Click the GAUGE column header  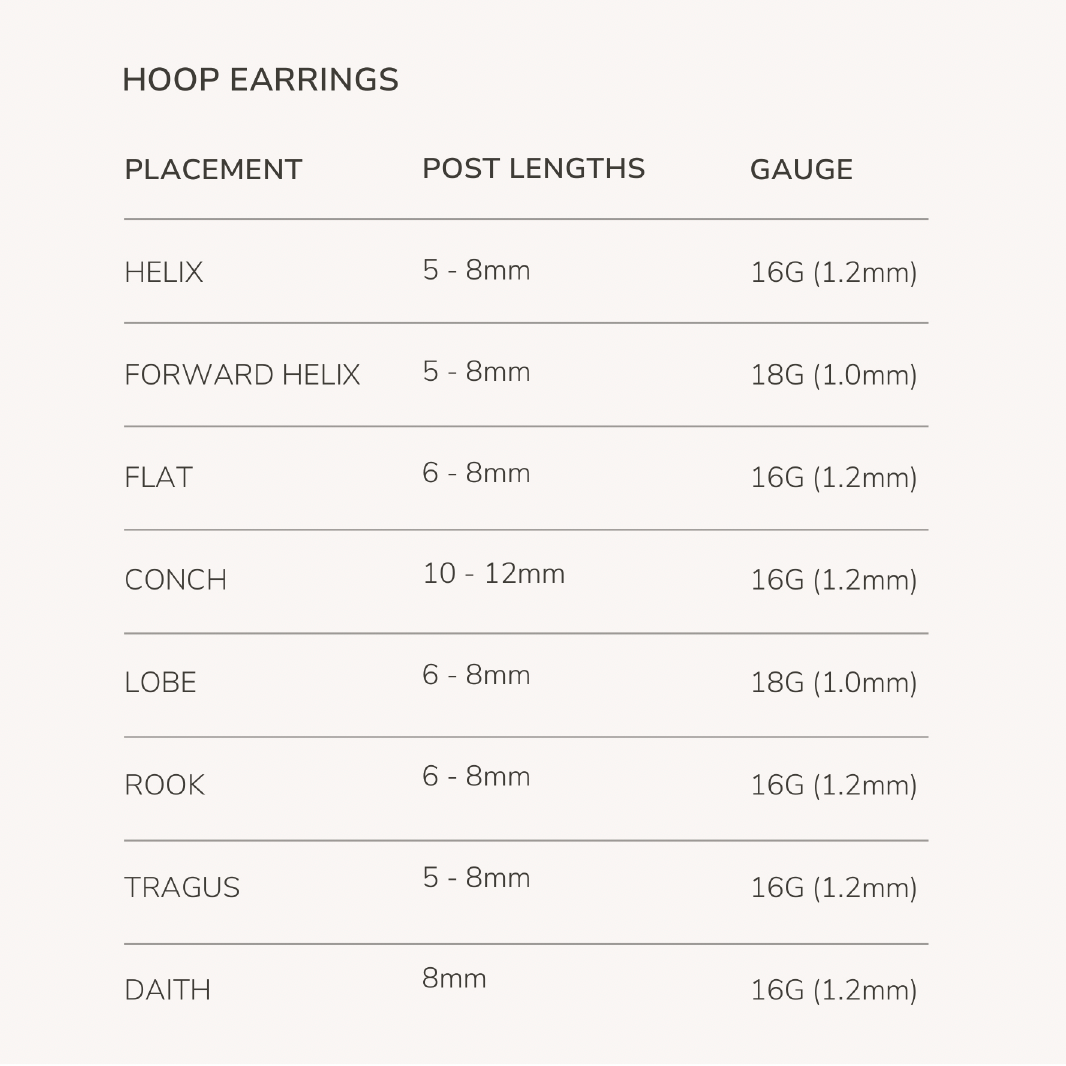tap(801, 170)
